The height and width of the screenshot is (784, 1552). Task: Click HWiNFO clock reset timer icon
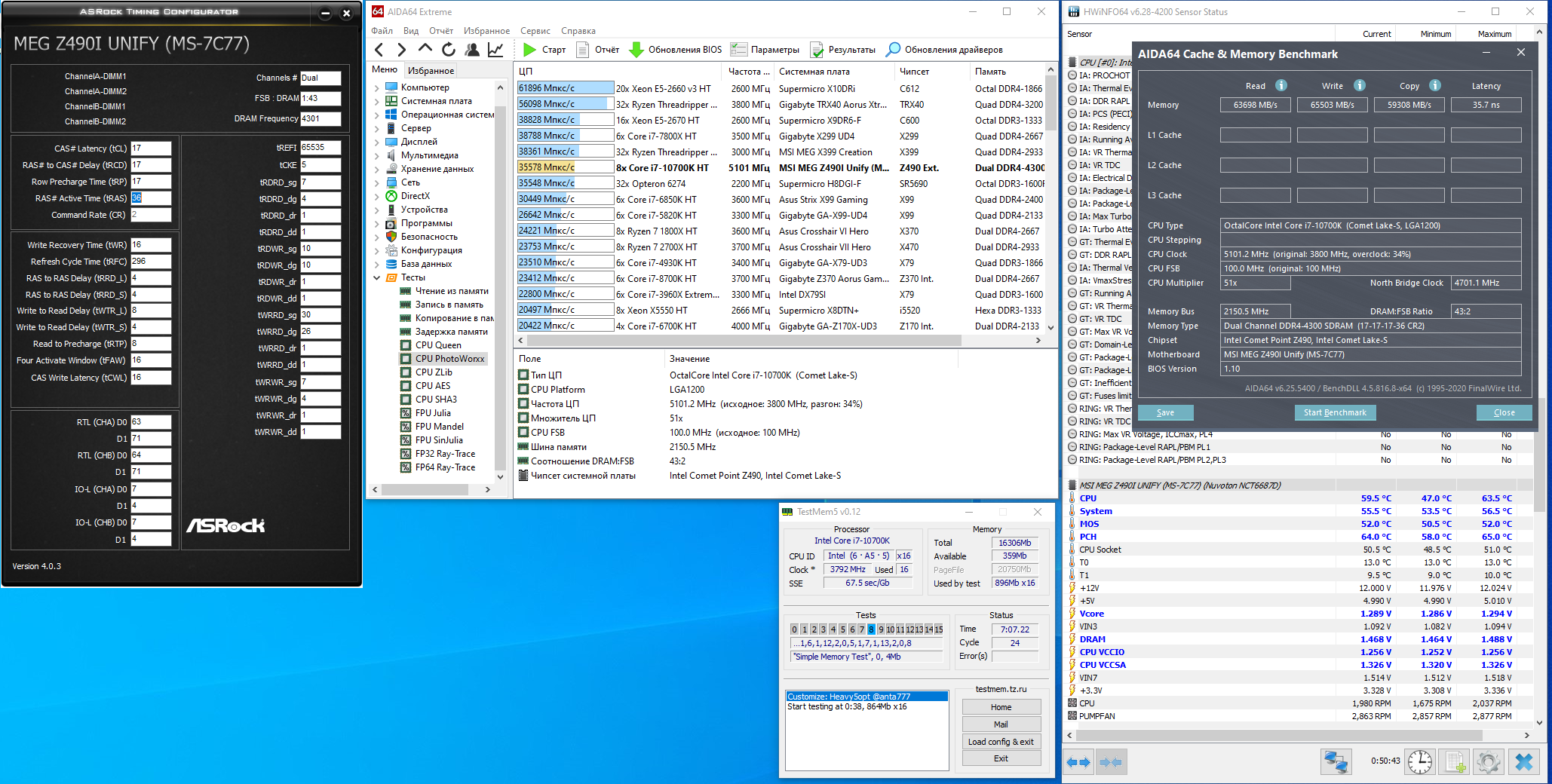click(1420, 762)
